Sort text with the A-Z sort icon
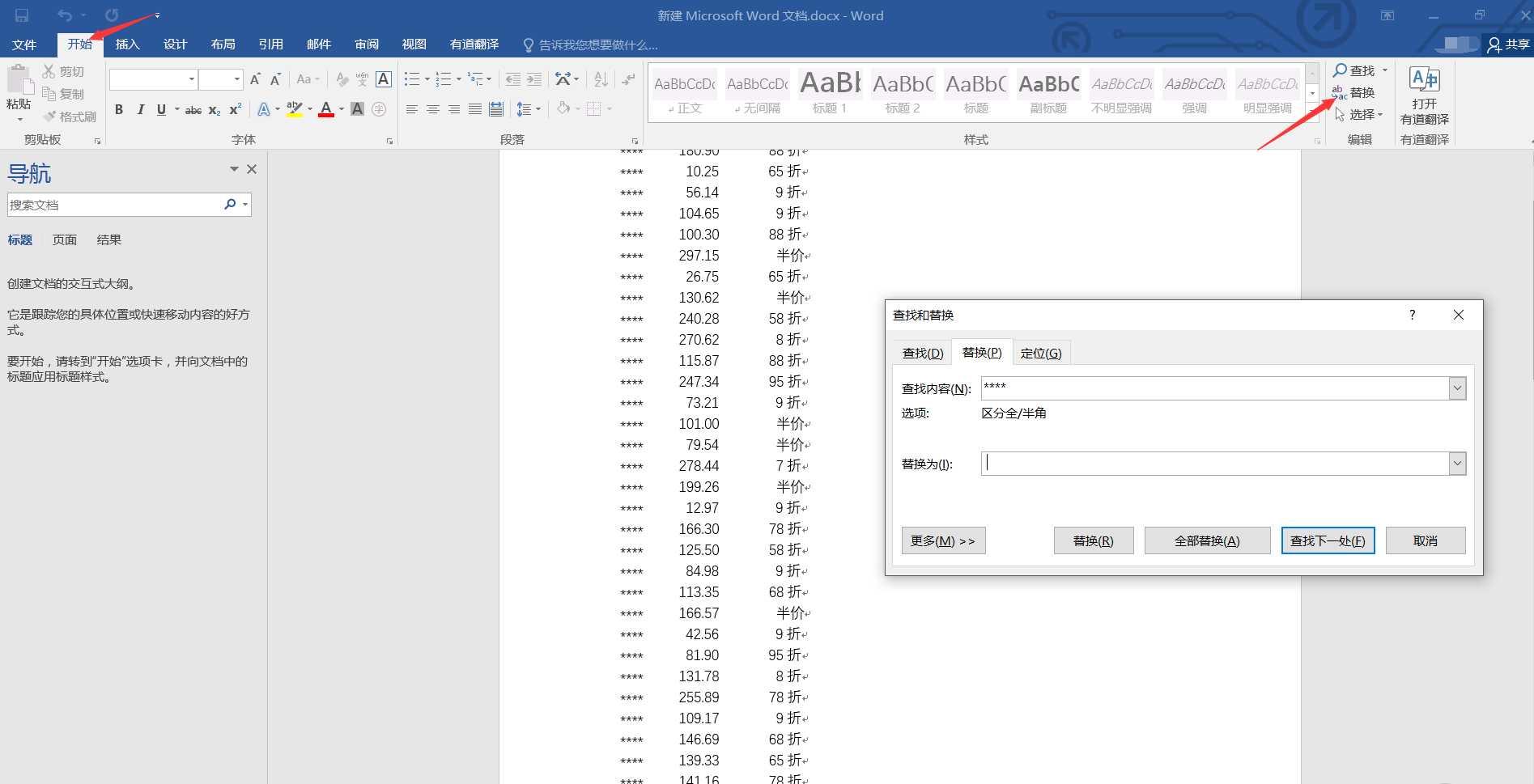Screen dimensions: 1534x784 (x=601, y=79)
